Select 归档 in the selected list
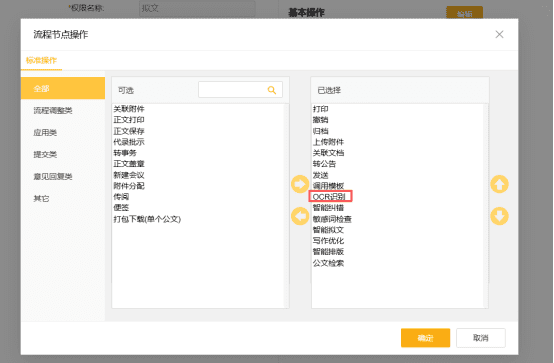Viewport: 554px width, 363px height. tap(320, 131)
